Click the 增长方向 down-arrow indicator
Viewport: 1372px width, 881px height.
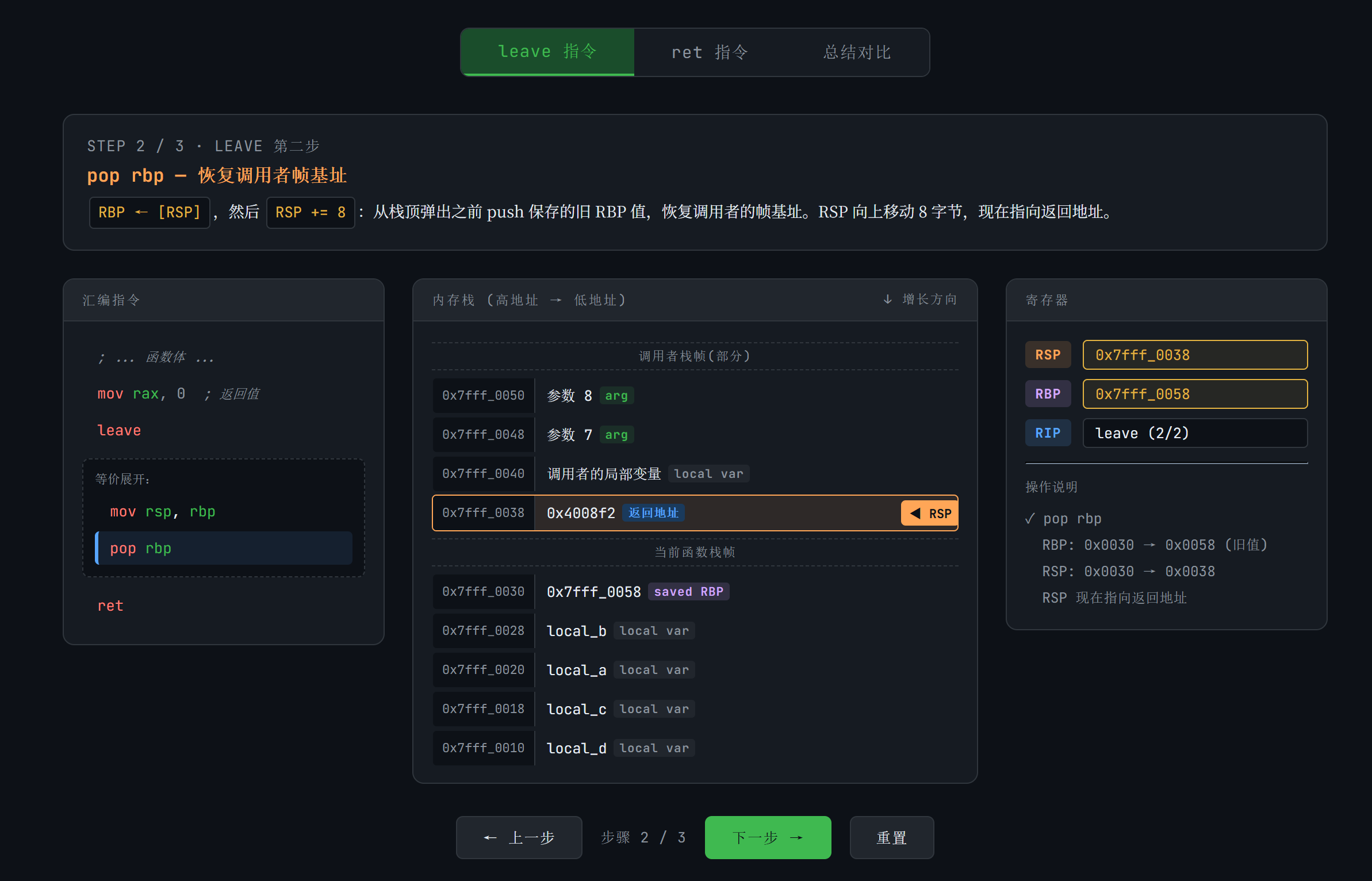pos(888,300)
